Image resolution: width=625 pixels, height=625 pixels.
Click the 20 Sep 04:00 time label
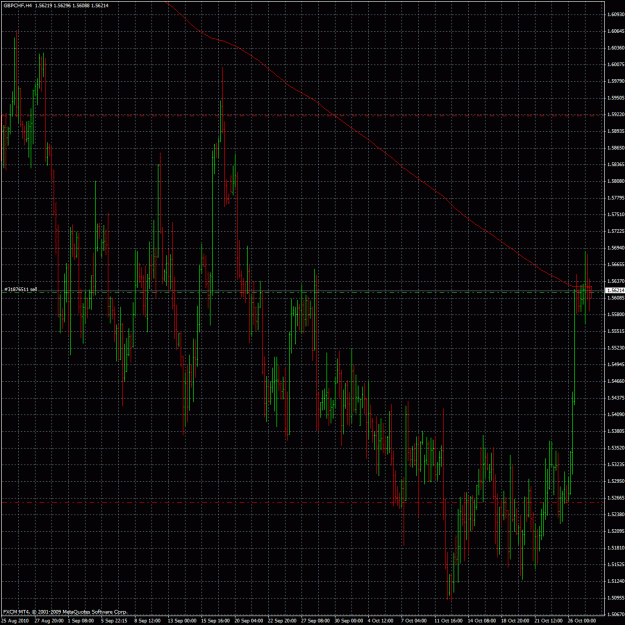point(248,621)
